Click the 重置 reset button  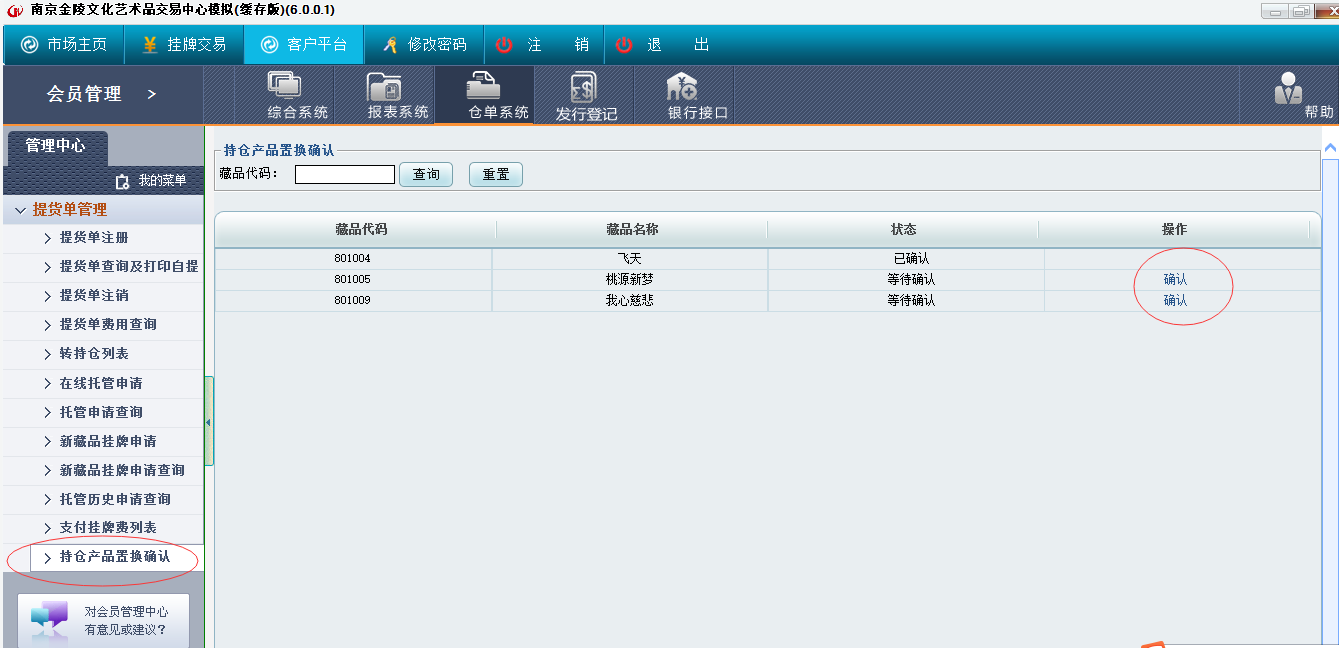pos(496,175)
